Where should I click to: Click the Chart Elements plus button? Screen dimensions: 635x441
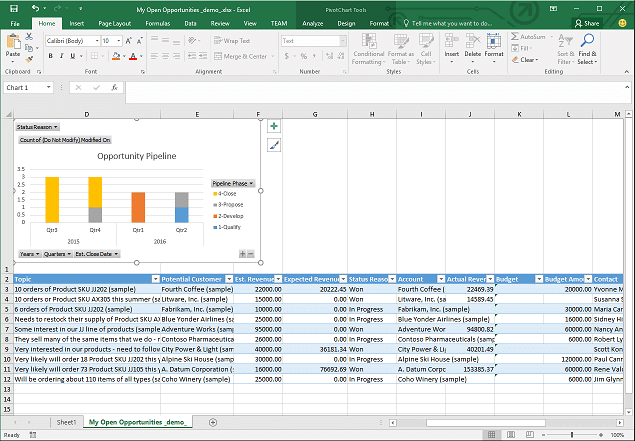coord(274,127)
